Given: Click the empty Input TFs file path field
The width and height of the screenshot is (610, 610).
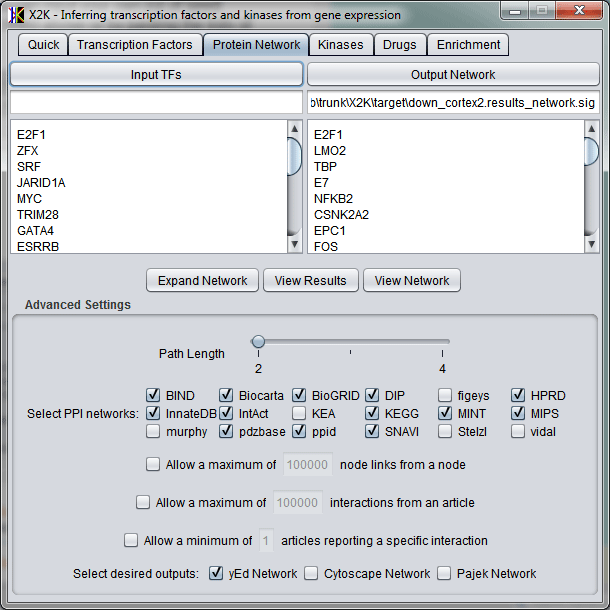Looking at the screenshot, I should tap(156, 102).
